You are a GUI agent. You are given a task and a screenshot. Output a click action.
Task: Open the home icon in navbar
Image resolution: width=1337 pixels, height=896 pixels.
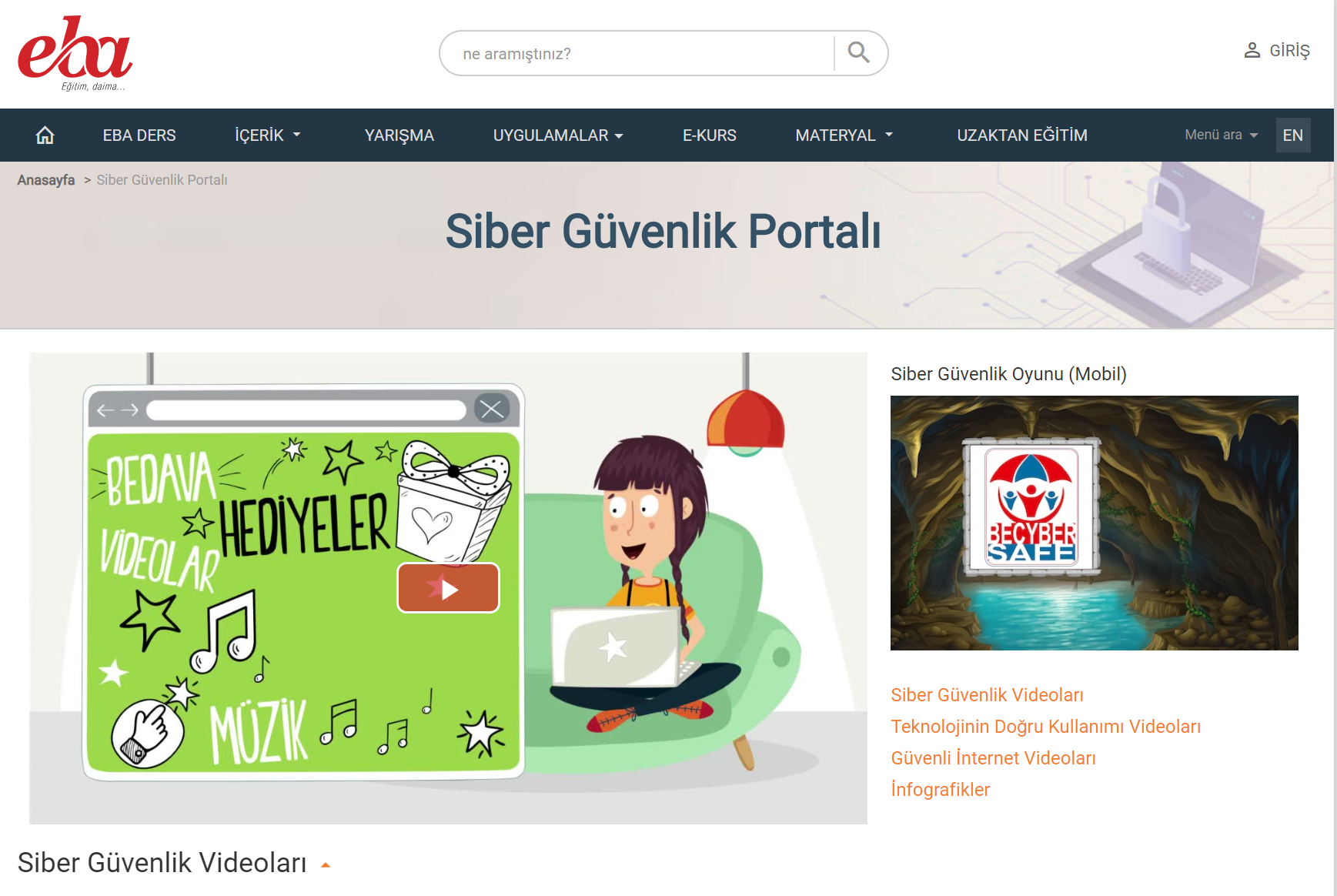click(x=45, y=135)
